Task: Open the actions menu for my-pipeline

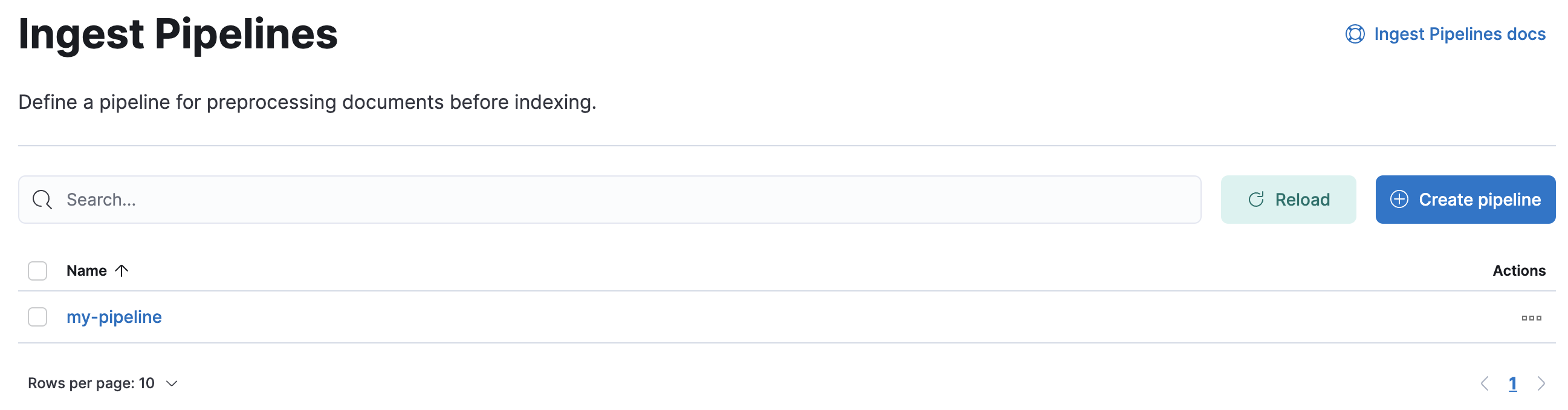Action: [1532, 317]
